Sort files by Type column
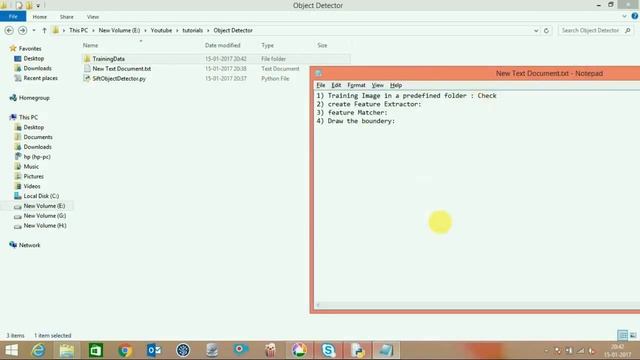The width and height of the screenshot is (640, 360). coord(268,45)
